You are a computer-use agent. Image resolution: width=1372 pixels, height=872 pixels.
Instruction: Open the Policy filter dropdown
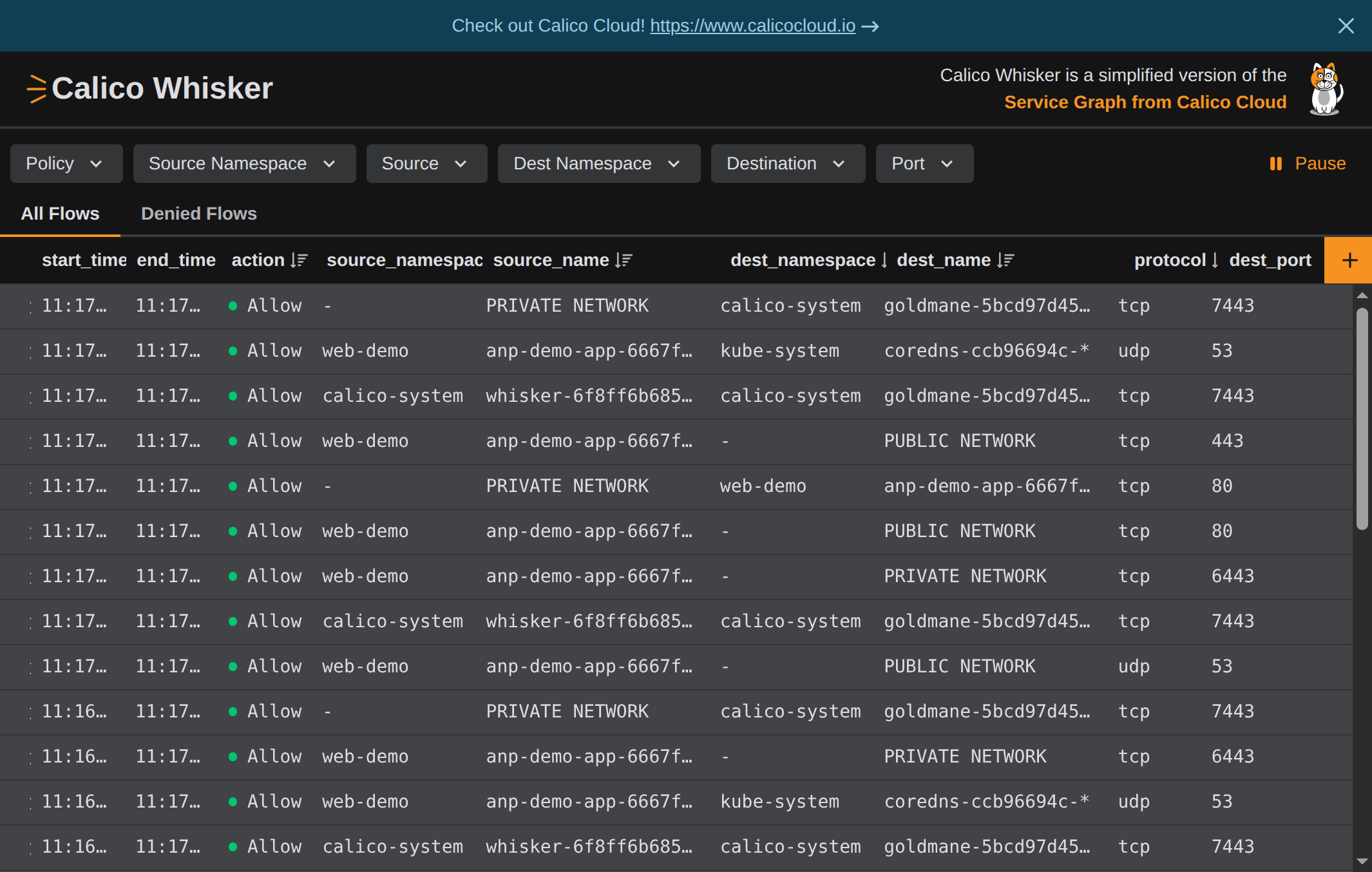[x=66, y=164]
